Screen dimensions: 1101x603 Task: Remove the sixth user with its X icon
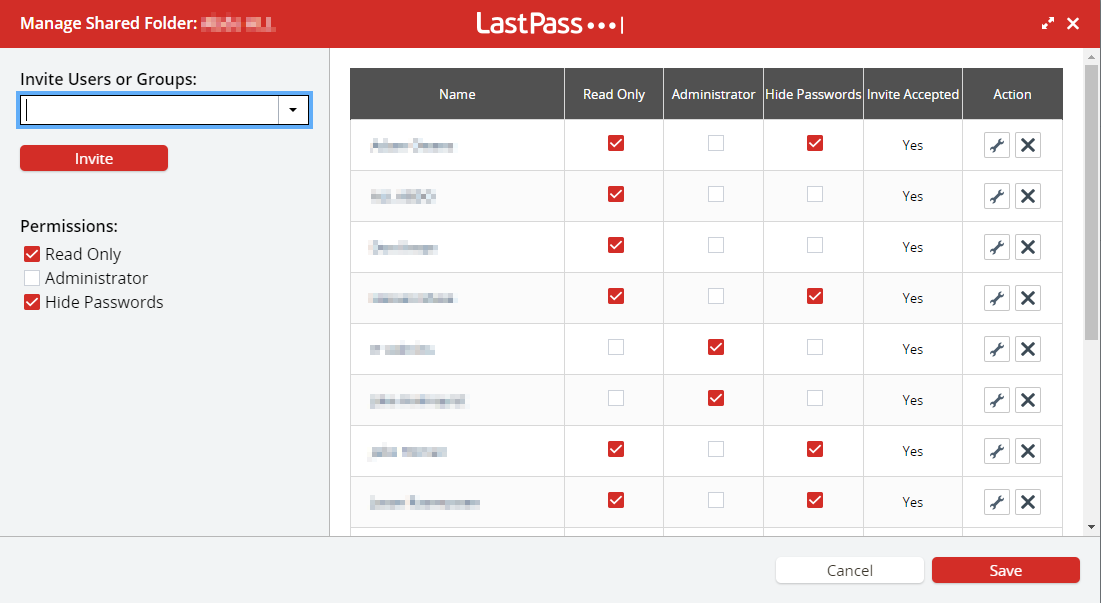pos(1027,400)
